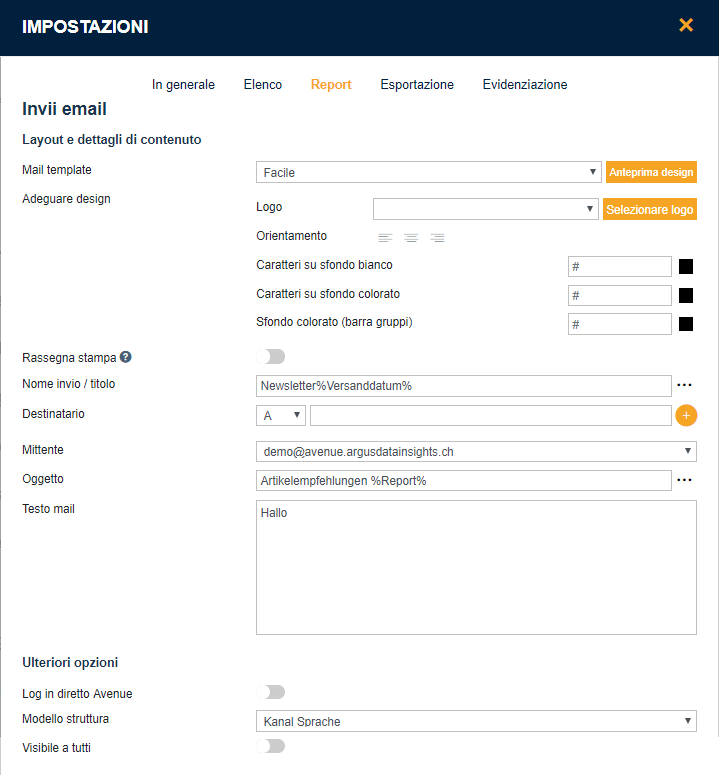Set logo orientation to right align
The height and width of the screenshot is (775, 719).
click(437, 238)
